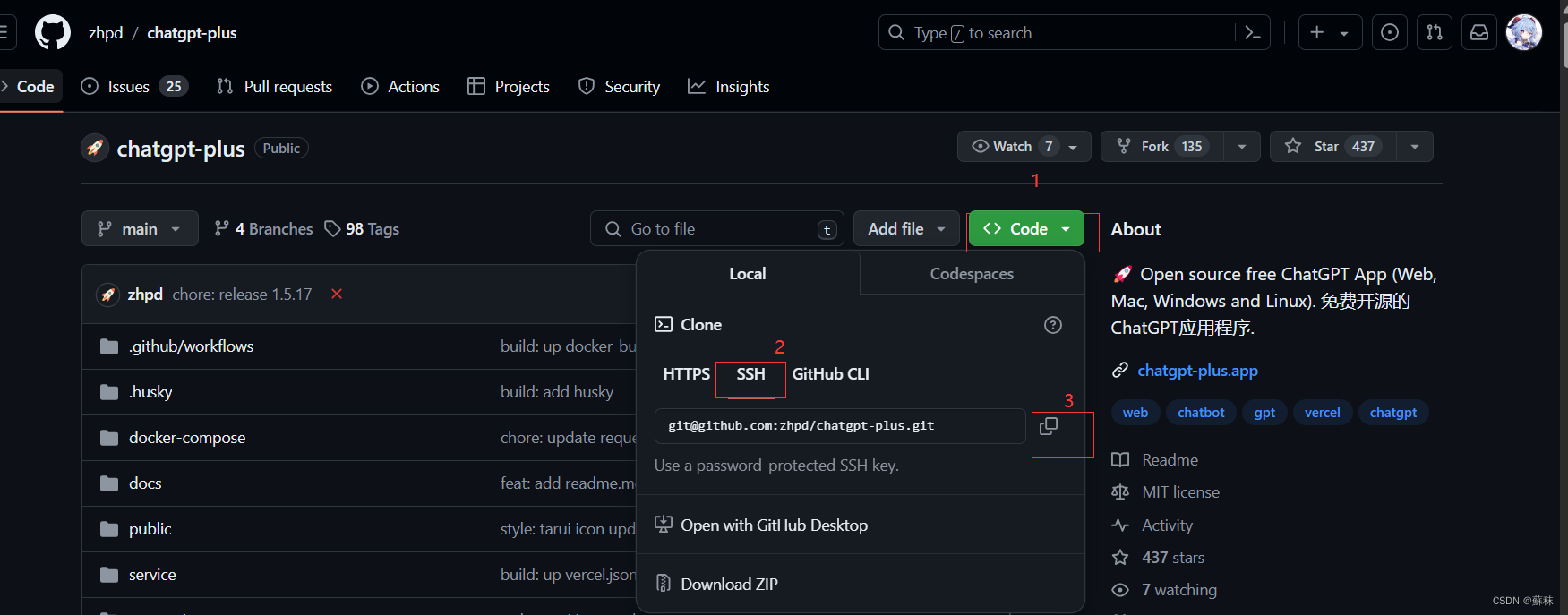Viewport: 1568px width, 615px height.
Task: Open commit message 'chore: release 1.5.17'
Action: pos(243,295)
